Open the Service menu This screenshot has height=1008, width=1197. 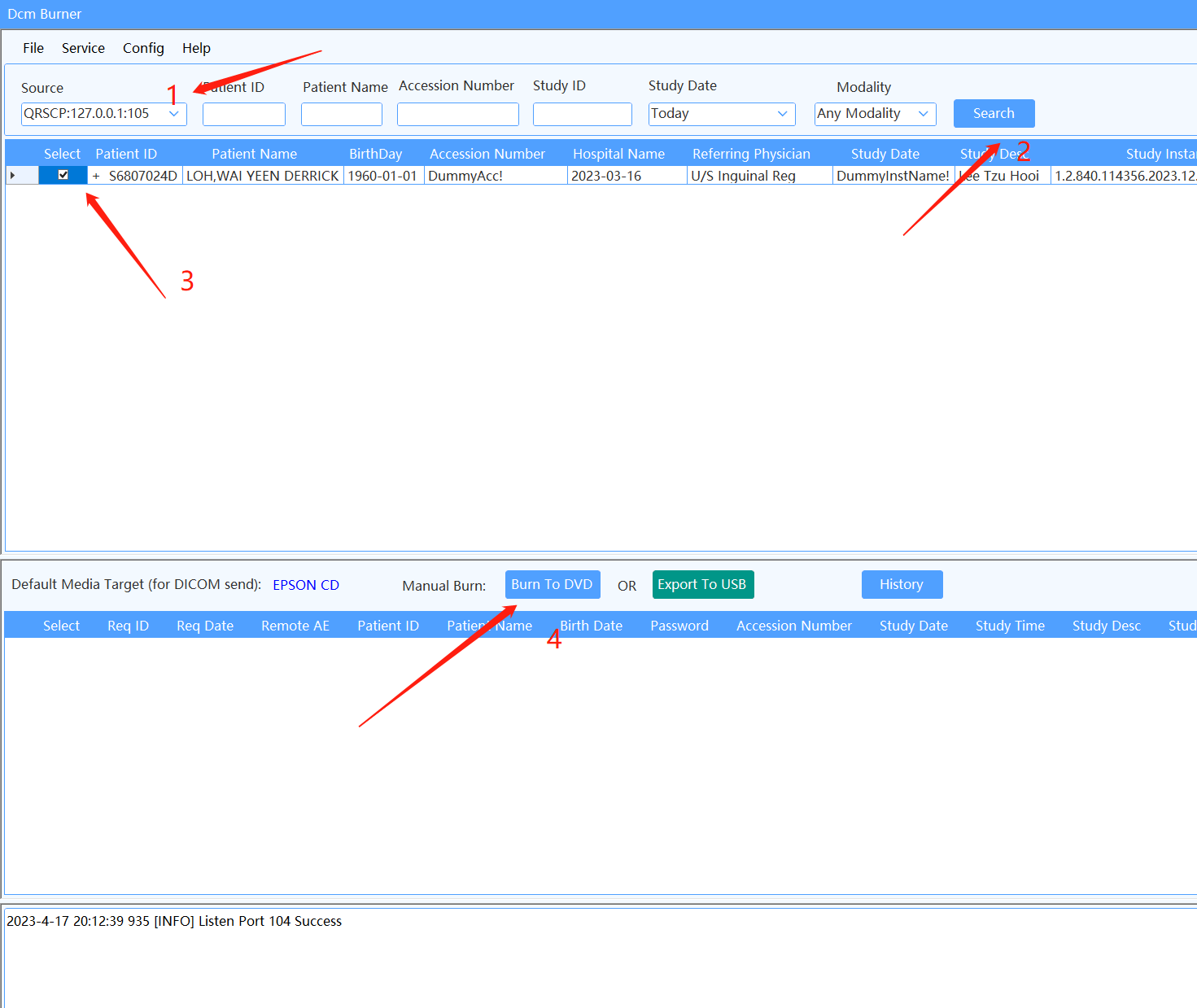pos(83,48)
